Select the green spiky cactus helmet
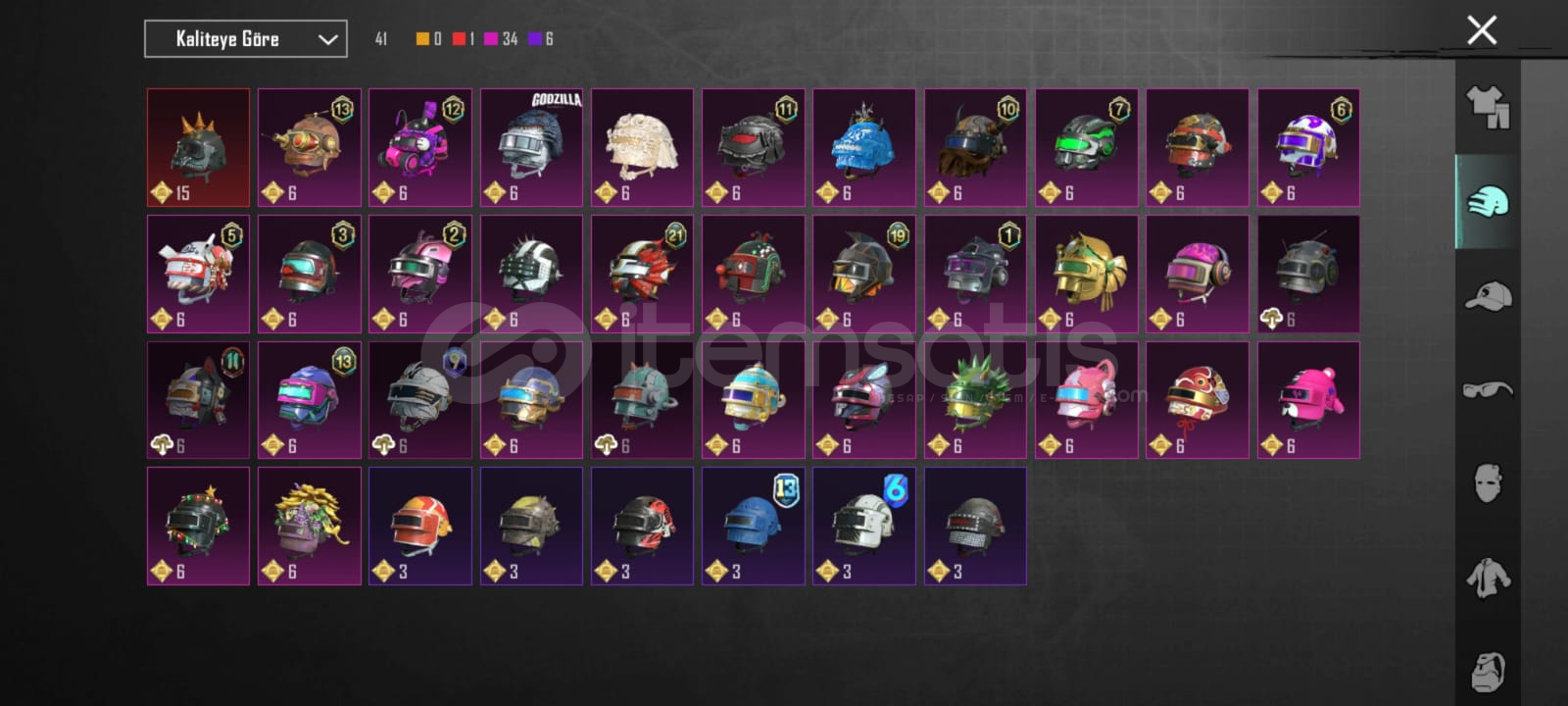The image size is (1568, 706). 975,400
